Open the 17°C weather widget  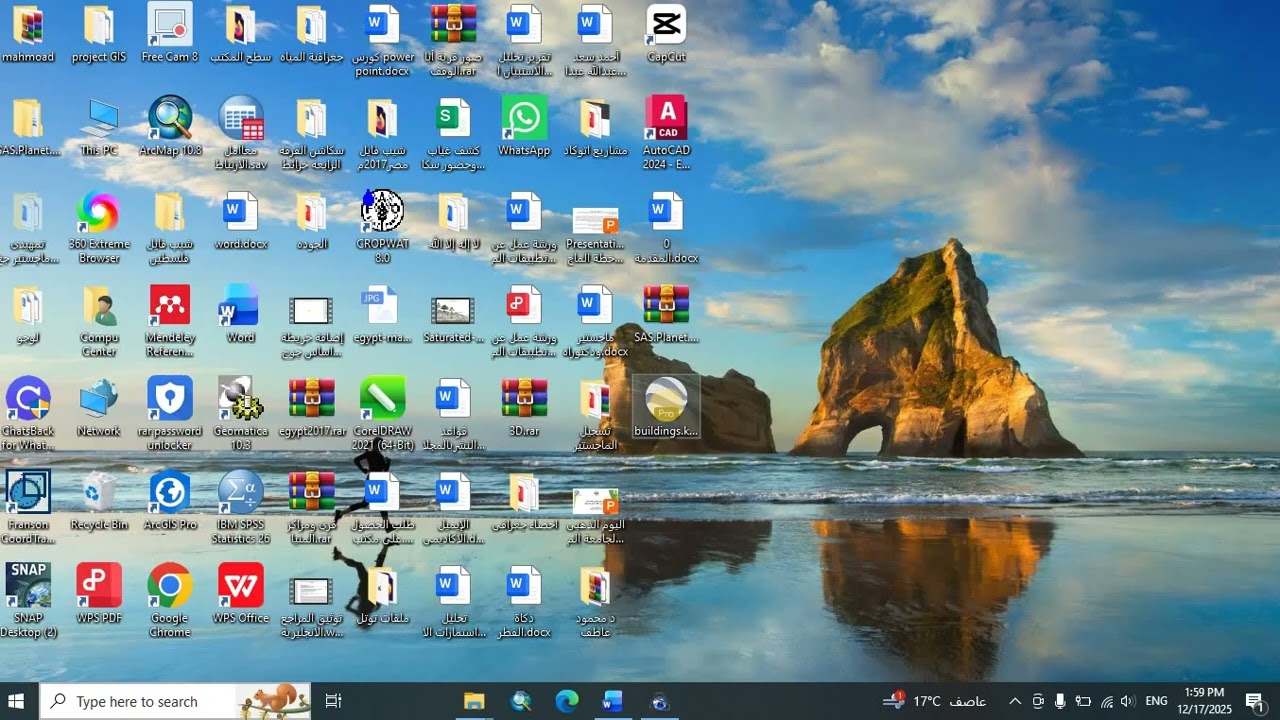tap(936, 701)
